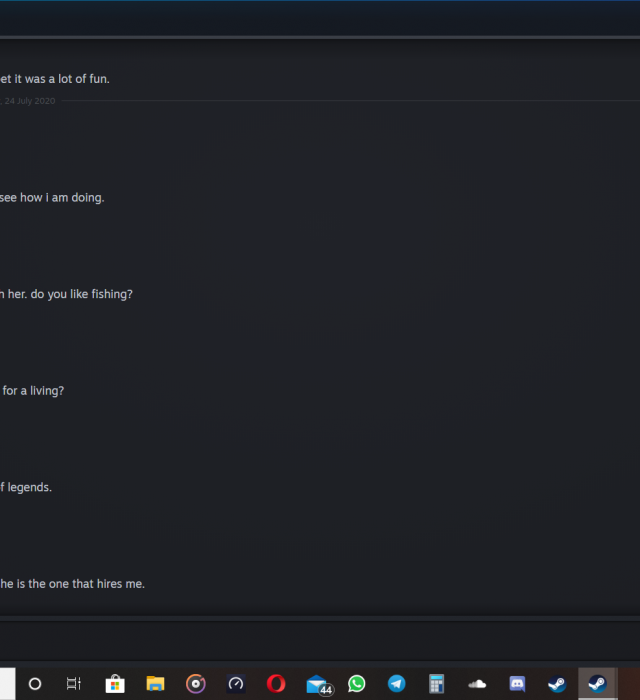Focus the Windows taskbar search box
The height and width of the screenshot is (700, 640).
tap(7, 684)
